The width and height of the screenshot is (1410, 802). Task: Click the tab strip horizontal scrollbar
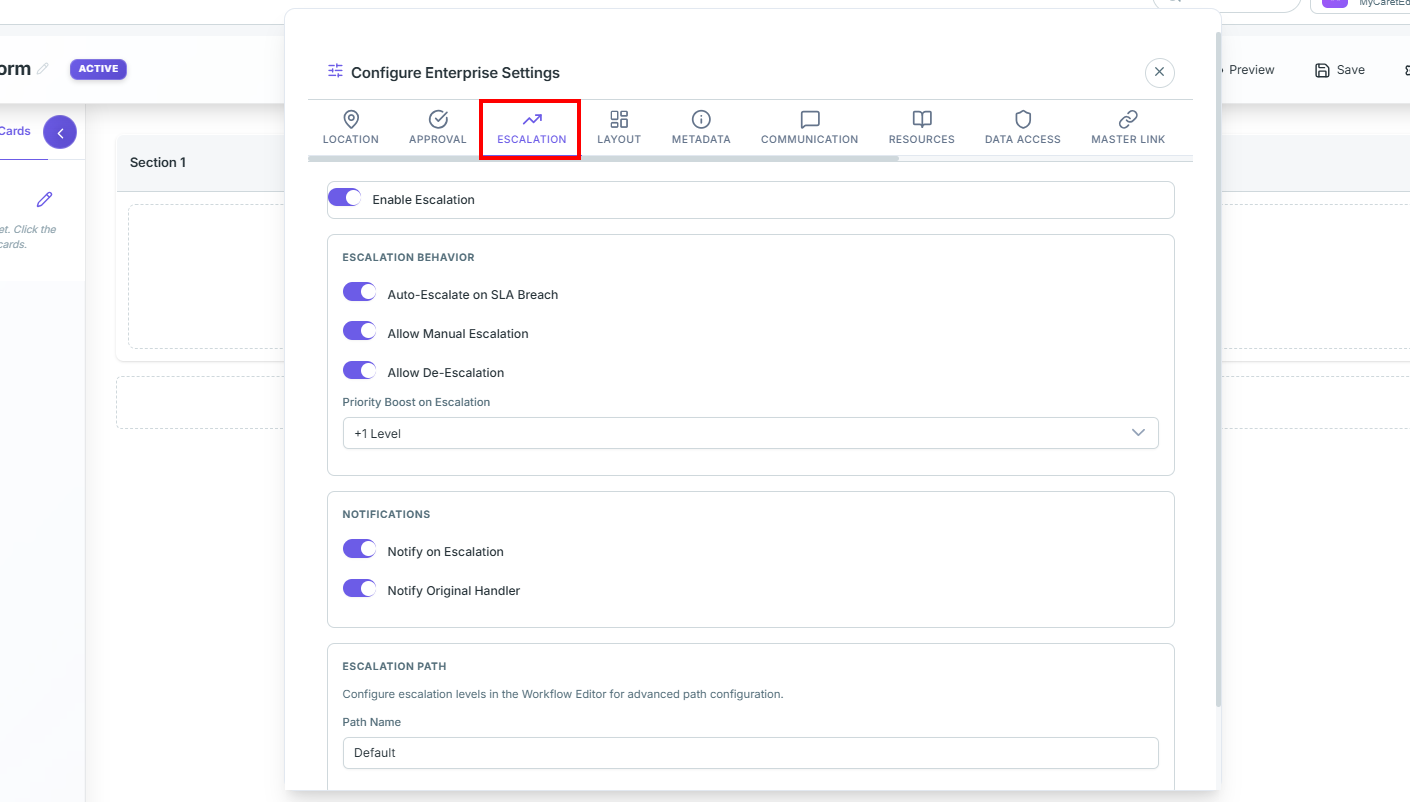point(603,158)
